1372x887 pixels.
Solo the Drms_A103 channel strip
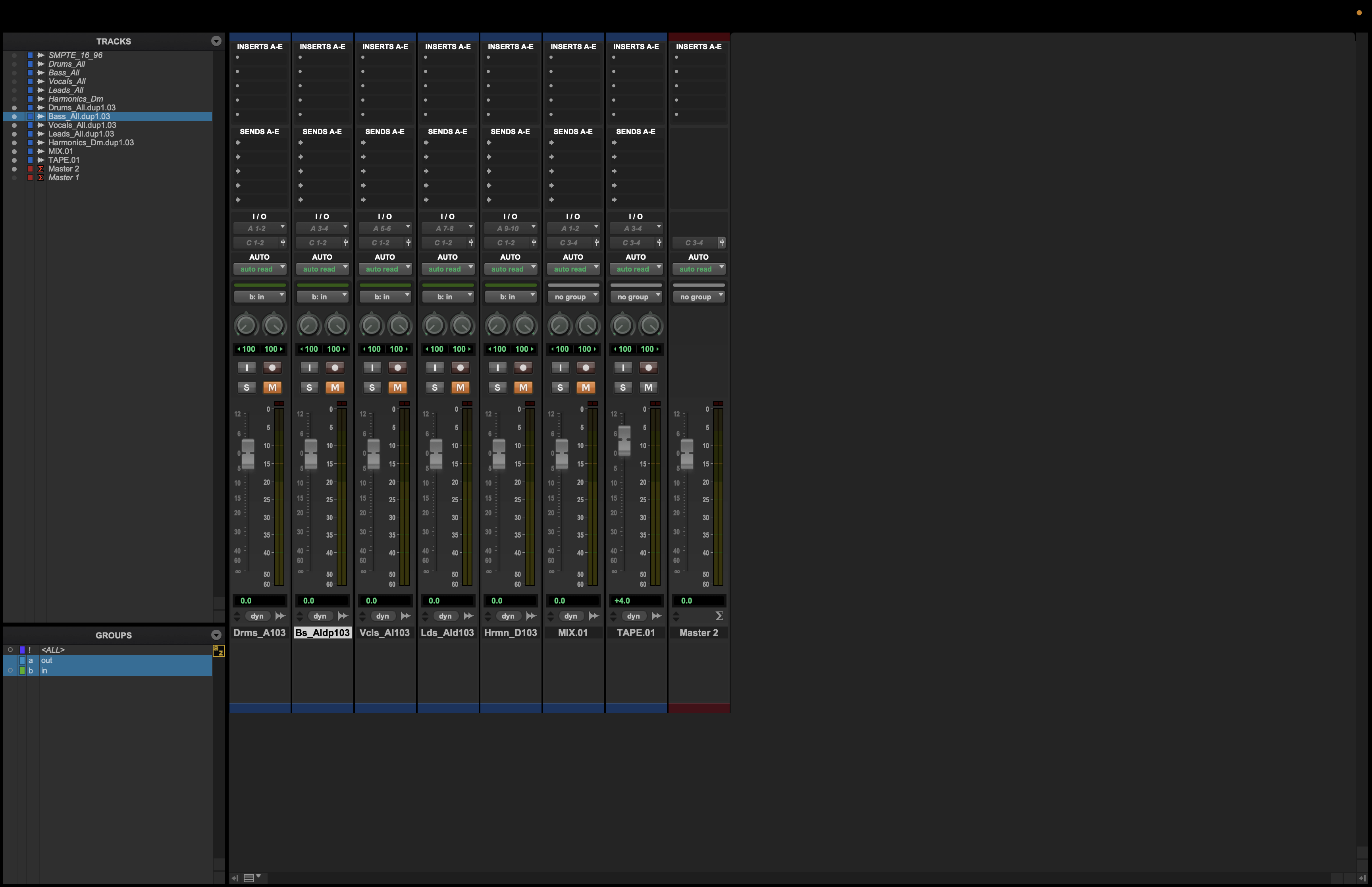point(247,388)
